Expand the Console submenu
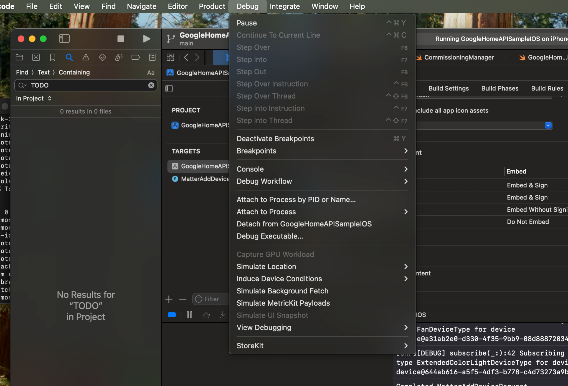The width and height of the screenshot is (568, 386). 322,169
